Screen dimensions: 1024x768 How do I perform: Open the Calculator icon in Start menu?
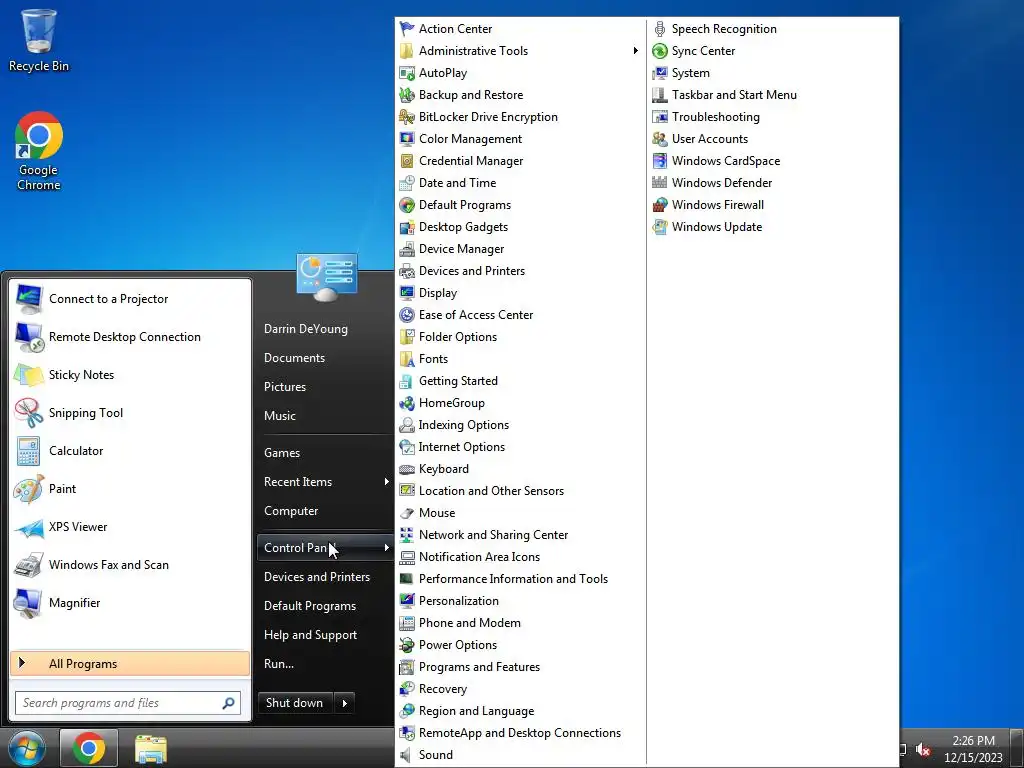(x=29, y=451)
